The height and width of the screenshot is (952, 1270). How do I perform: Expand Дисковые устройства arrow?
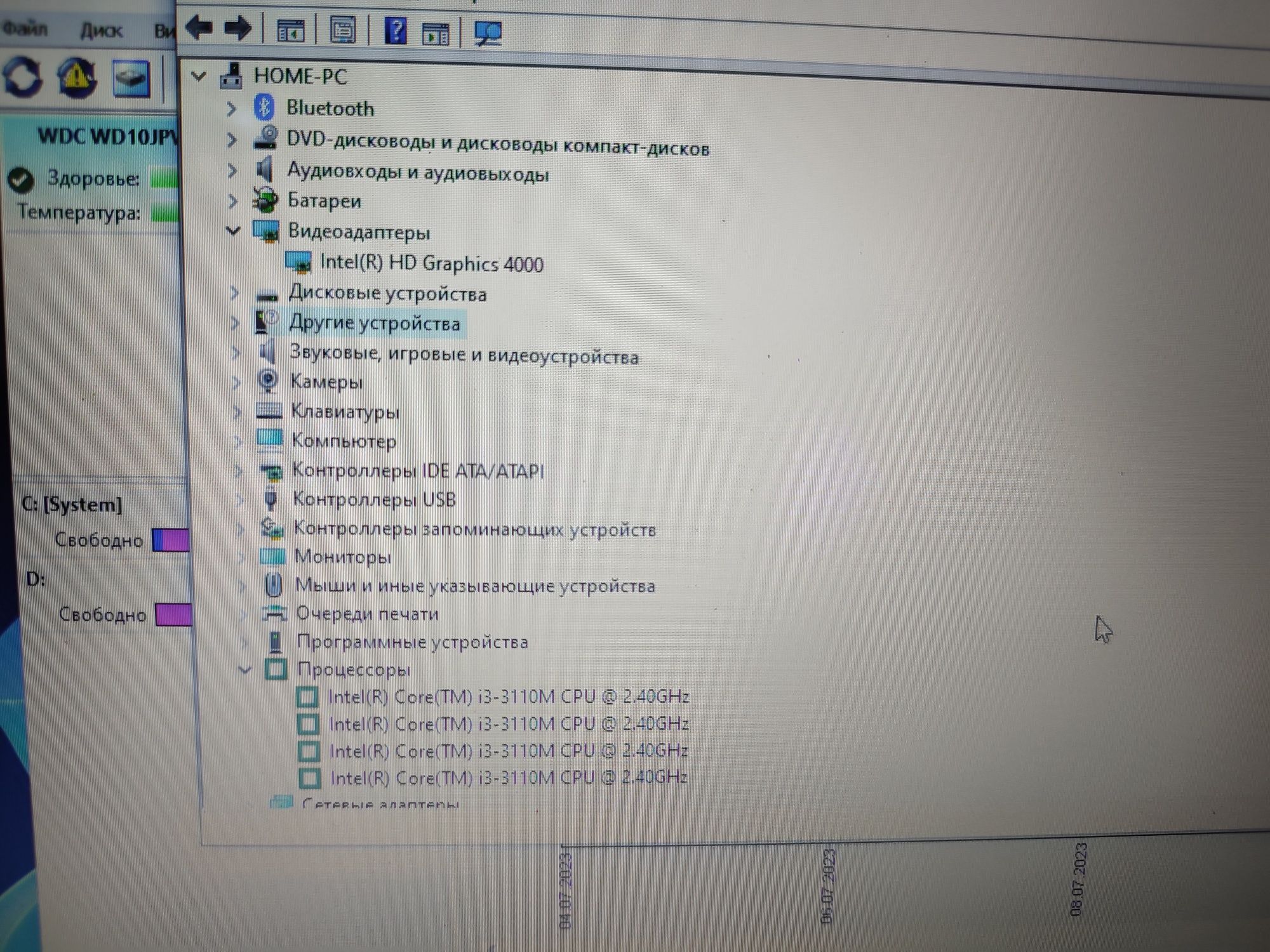point(235,293)
